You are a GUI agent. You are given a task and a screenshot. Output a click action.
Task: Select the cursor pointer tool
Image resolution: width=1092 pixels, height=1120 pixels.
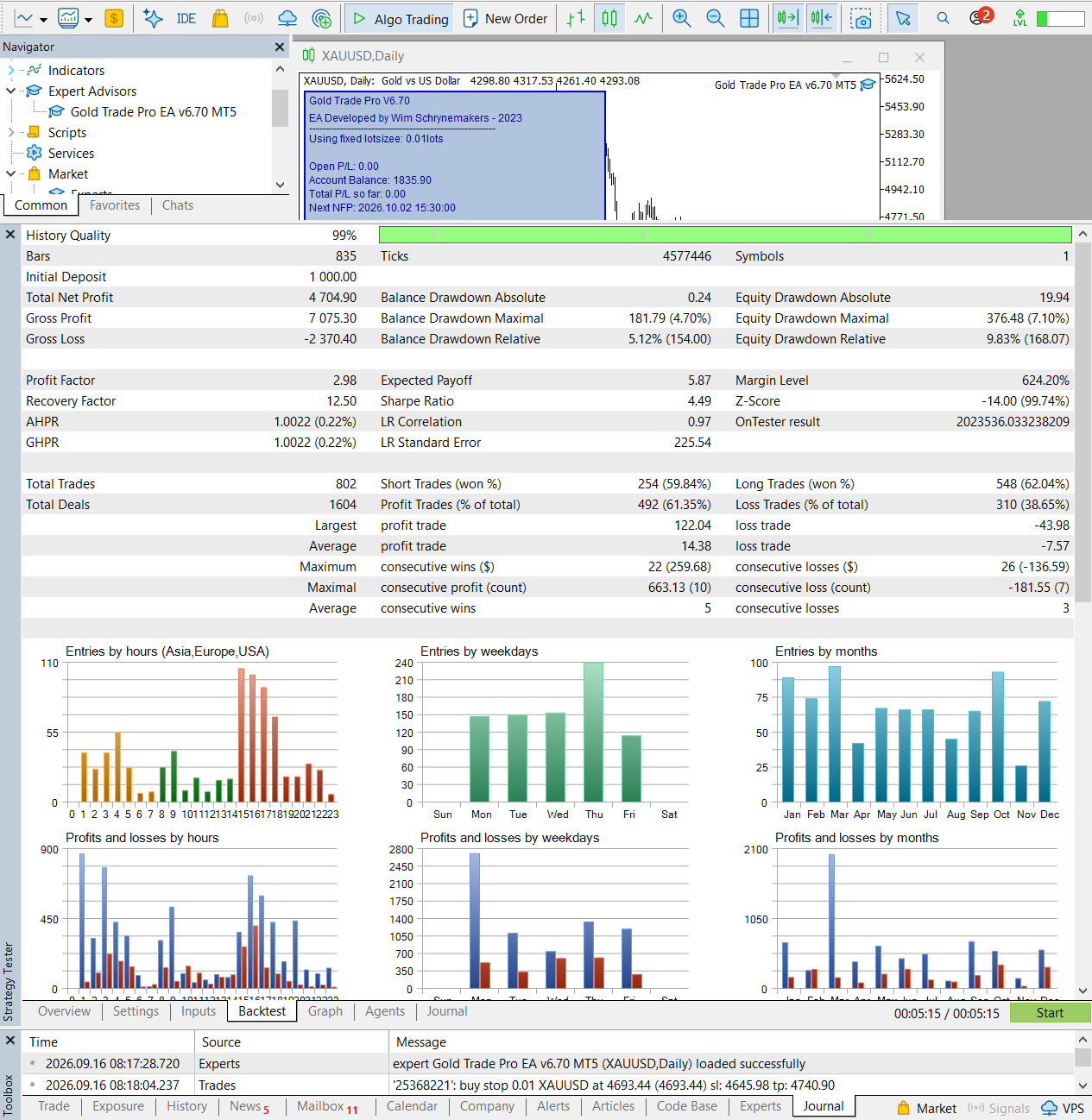click(x=903, y=18)
